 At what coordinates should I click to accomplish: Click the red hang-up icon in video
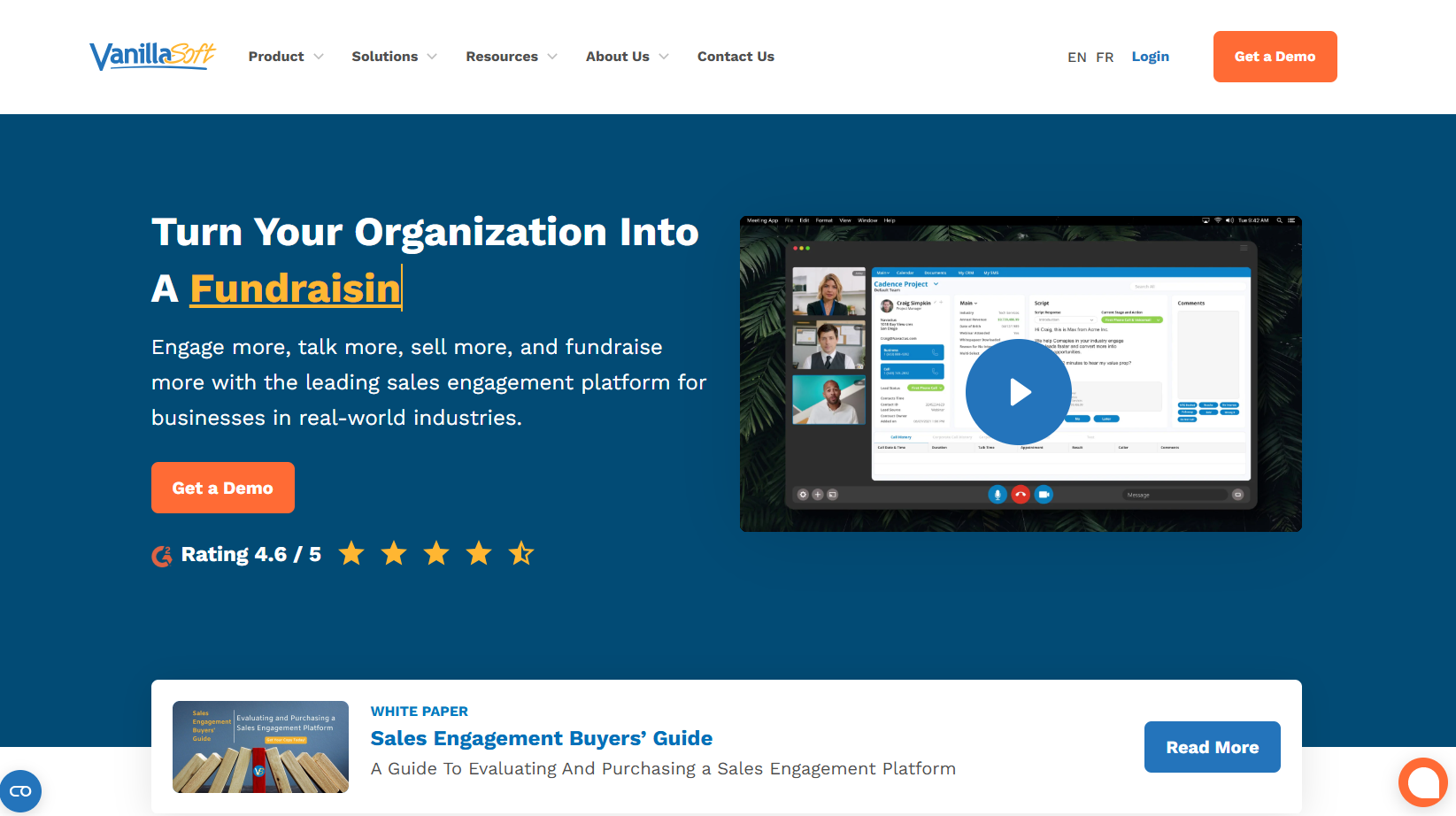(1021, 495)
